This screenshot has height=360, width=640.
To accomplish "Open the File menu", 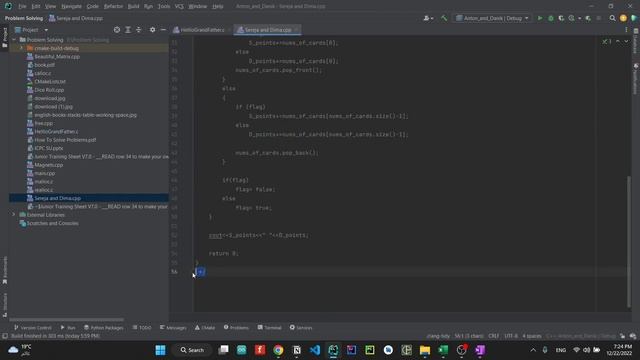I will point(22,6).
